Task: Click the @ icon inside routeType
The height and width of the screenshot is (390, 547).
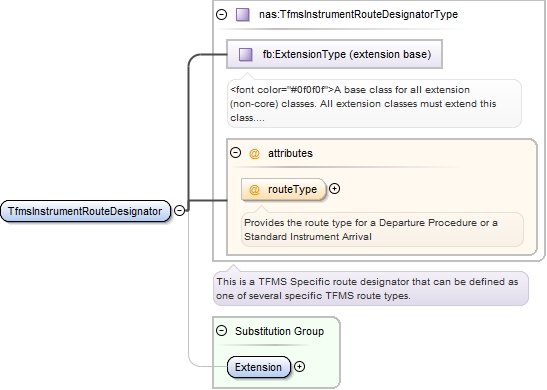Action: pyautogui.click(x=254, y=189)
